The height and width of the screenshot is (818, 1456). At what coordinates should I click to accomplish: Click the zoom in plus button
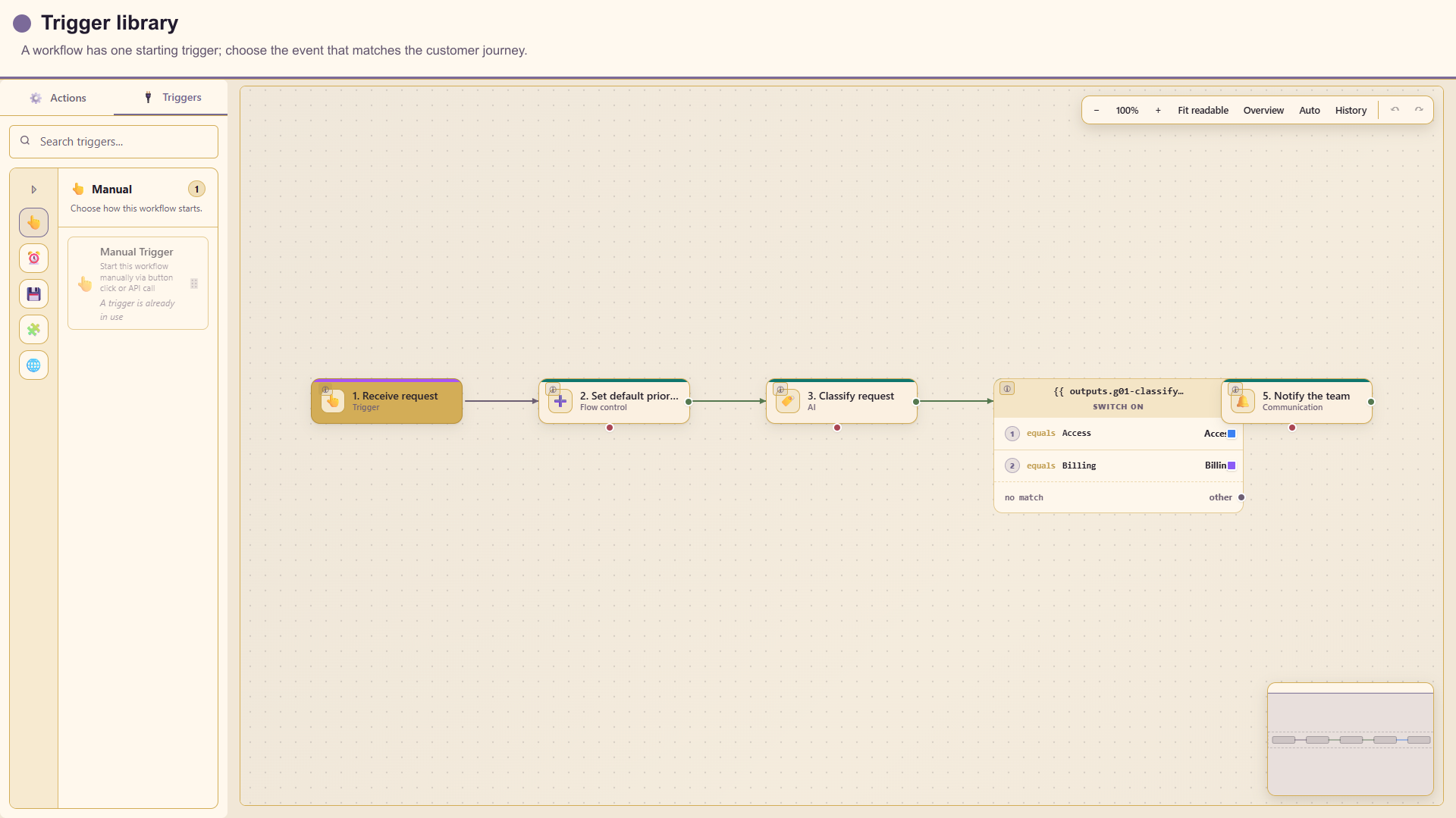(1158, 111)
